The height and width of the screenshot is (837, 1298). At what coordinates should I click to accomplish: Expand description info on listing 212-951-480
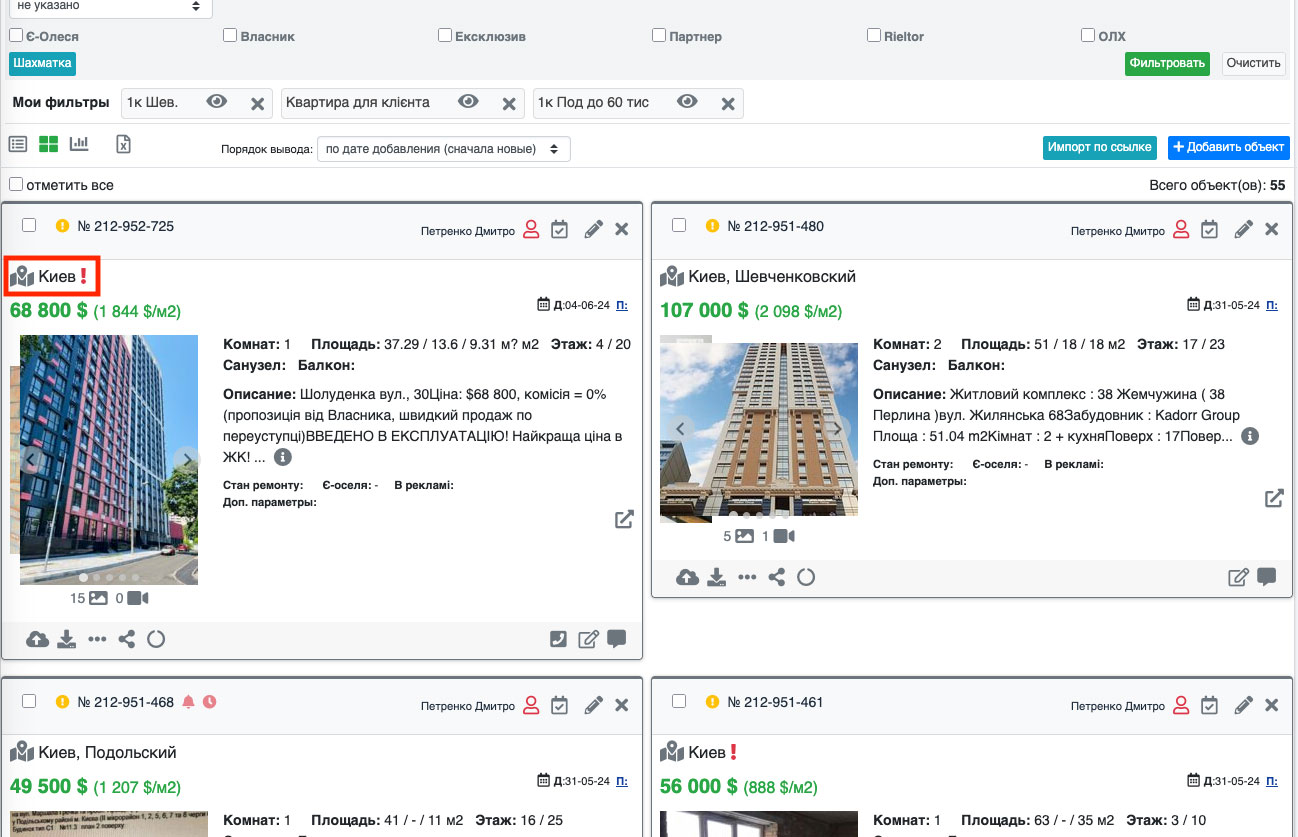[x=1250, y=437]
